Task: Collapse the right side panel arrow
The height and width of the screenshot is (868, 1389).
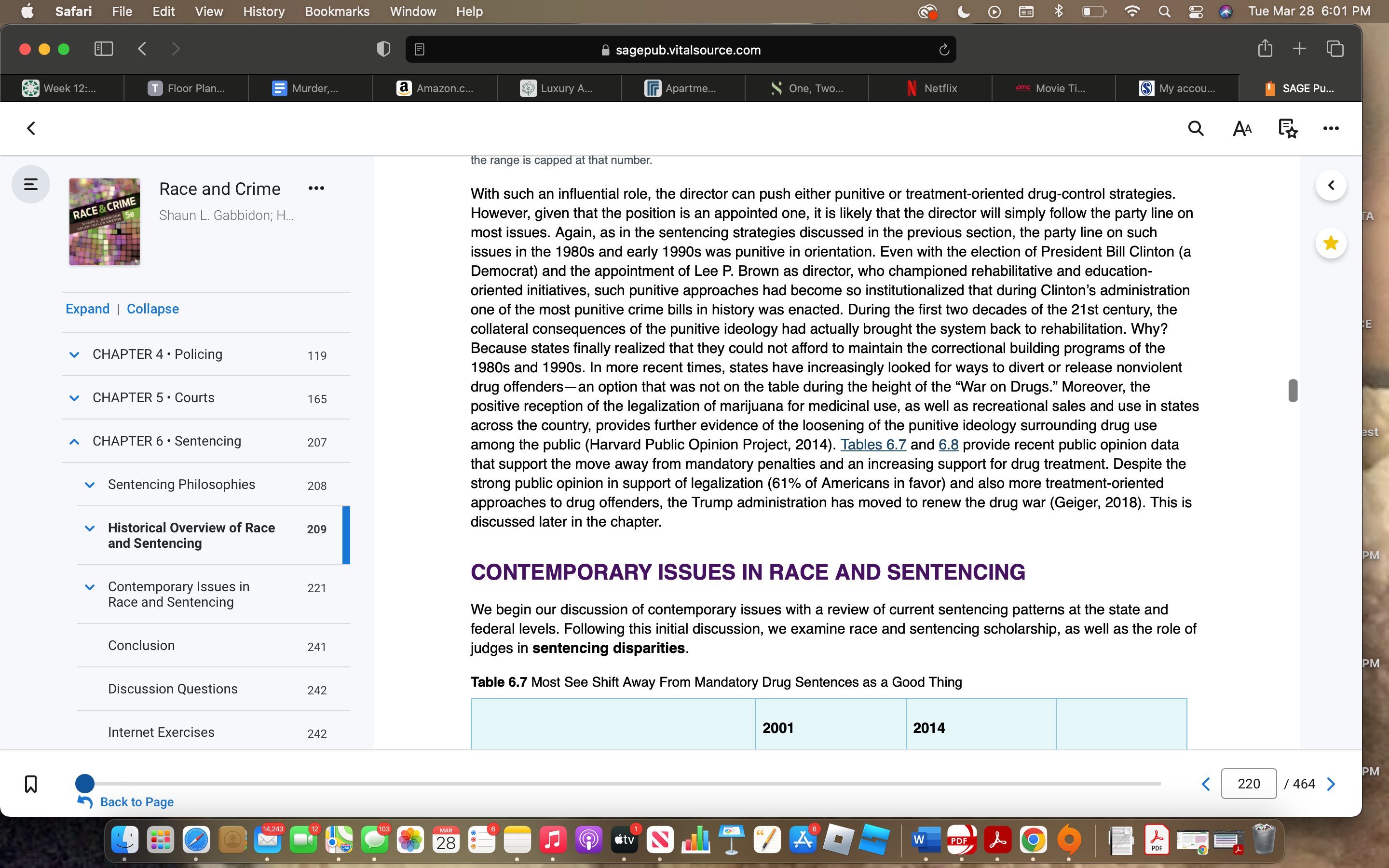Action: [1331, 186]
